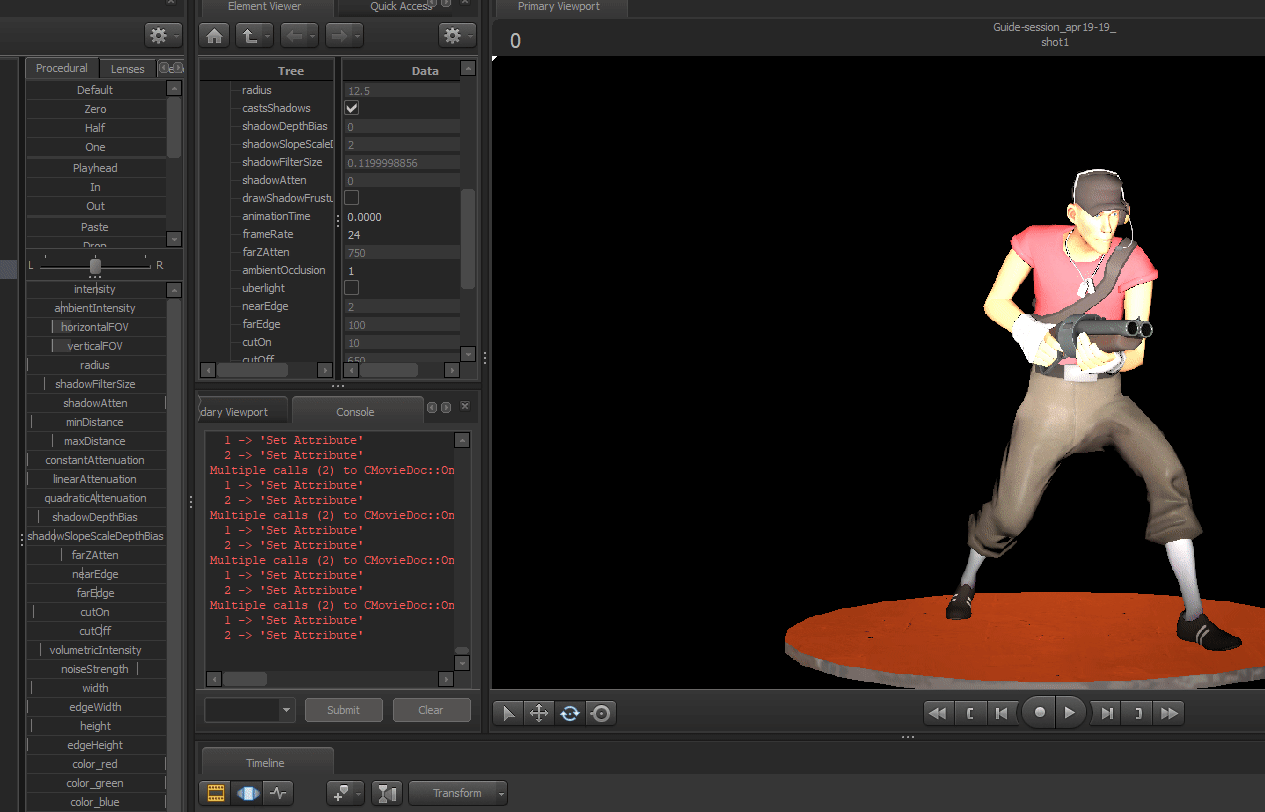This screenshot has width=1265, height=812.
Task: Switch to Clip Editor filmstrip mode
Action: [x=215, y=793]
